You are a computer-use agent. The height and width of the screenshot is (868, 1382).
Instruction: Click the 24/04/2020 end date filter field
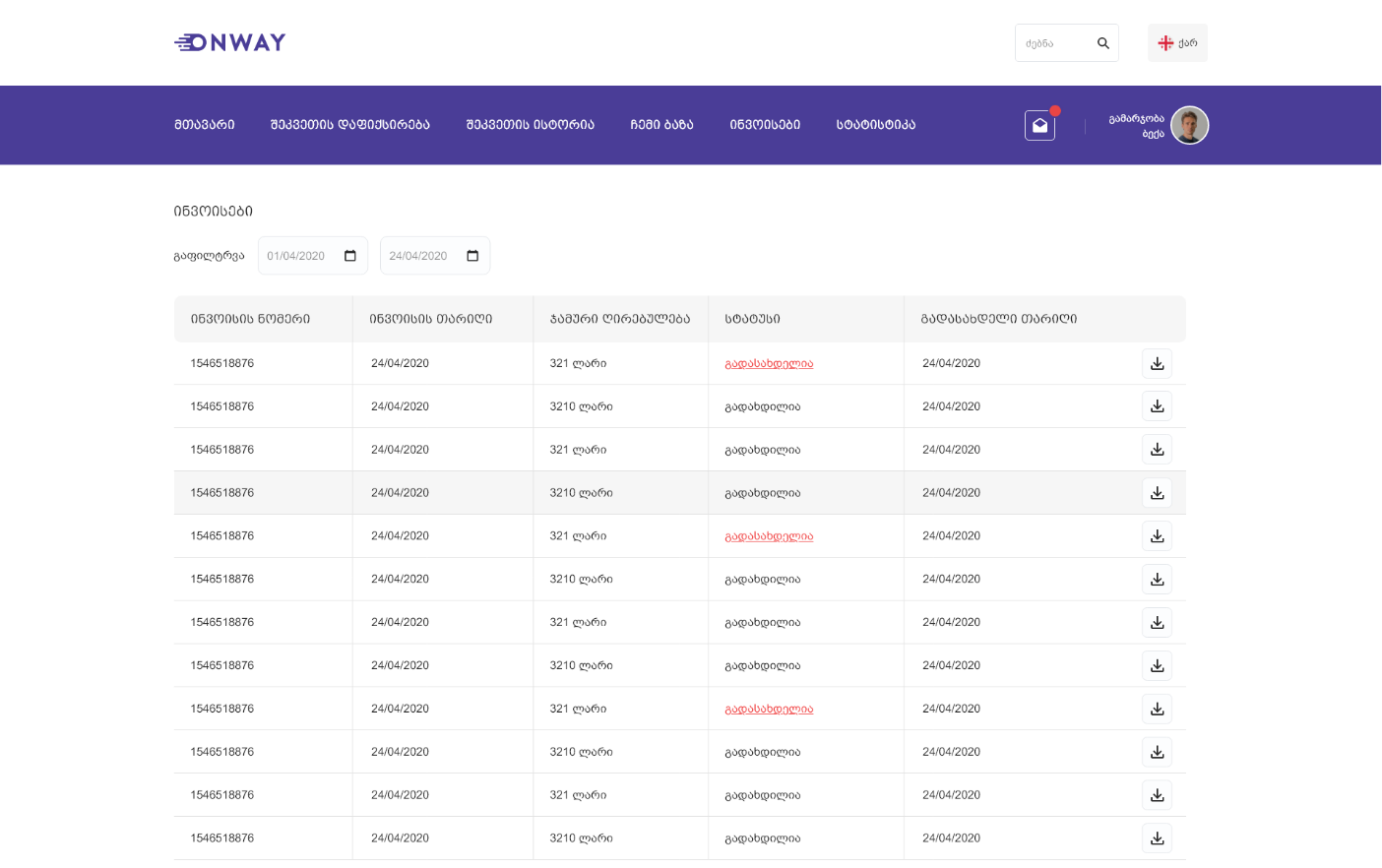[x=435, y=256]
